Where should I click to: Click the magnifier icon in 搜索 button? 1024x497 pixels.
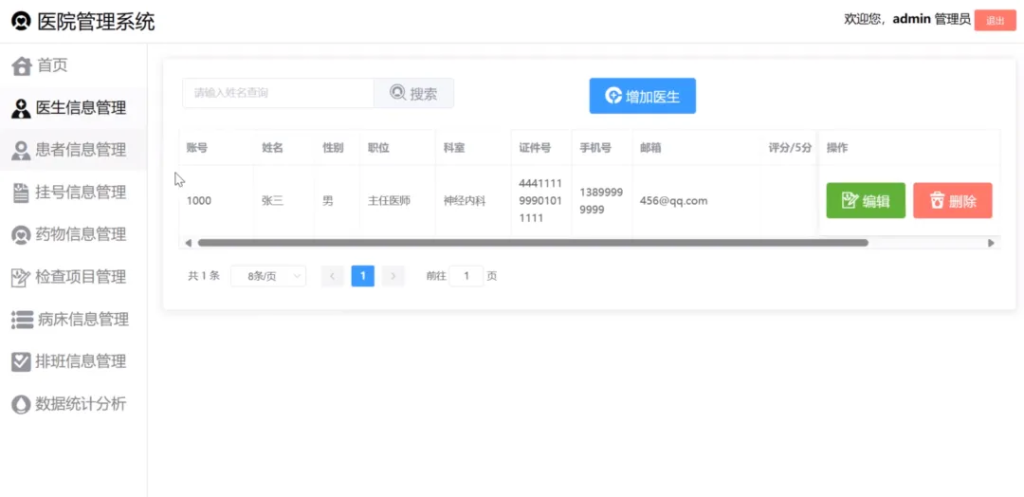(397, 93)
